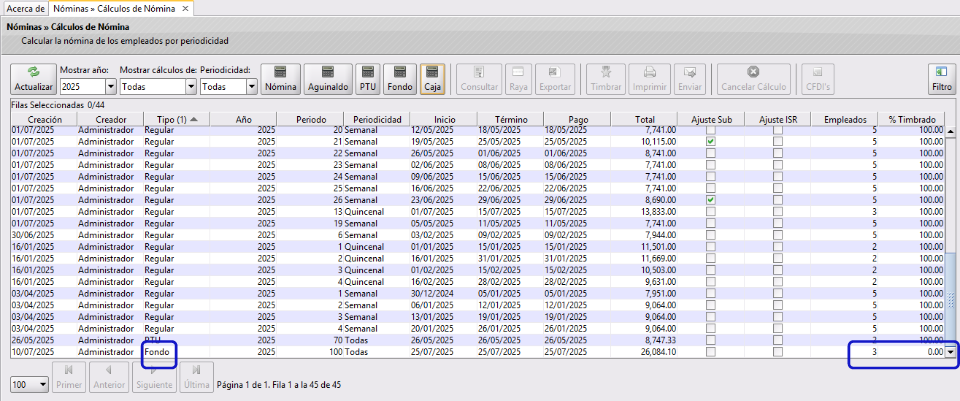960x401 pixels.
Task: Open the Aguinaldo calculation button
Action: click(328, 79)
